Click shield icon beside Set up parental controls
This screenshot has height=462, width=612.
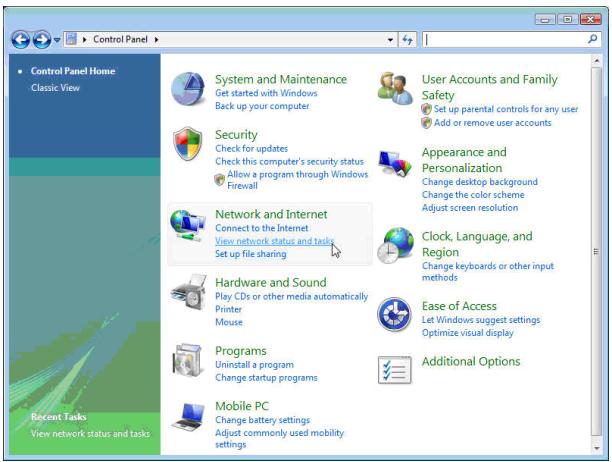426,109
